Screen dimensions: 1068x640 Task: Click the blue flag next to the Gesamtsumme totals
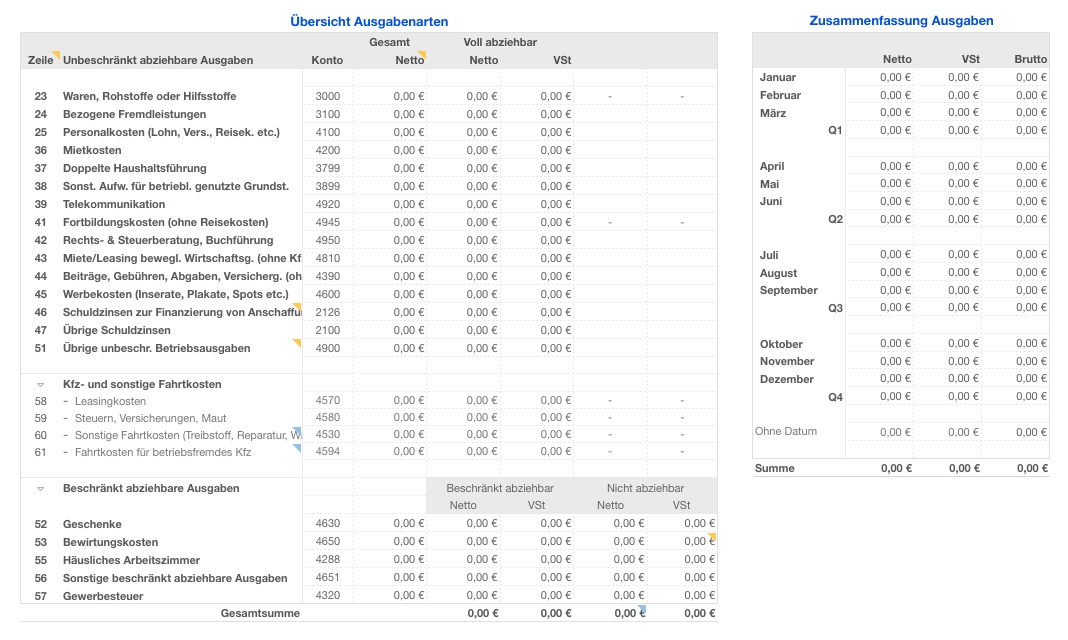click(642, 606)
